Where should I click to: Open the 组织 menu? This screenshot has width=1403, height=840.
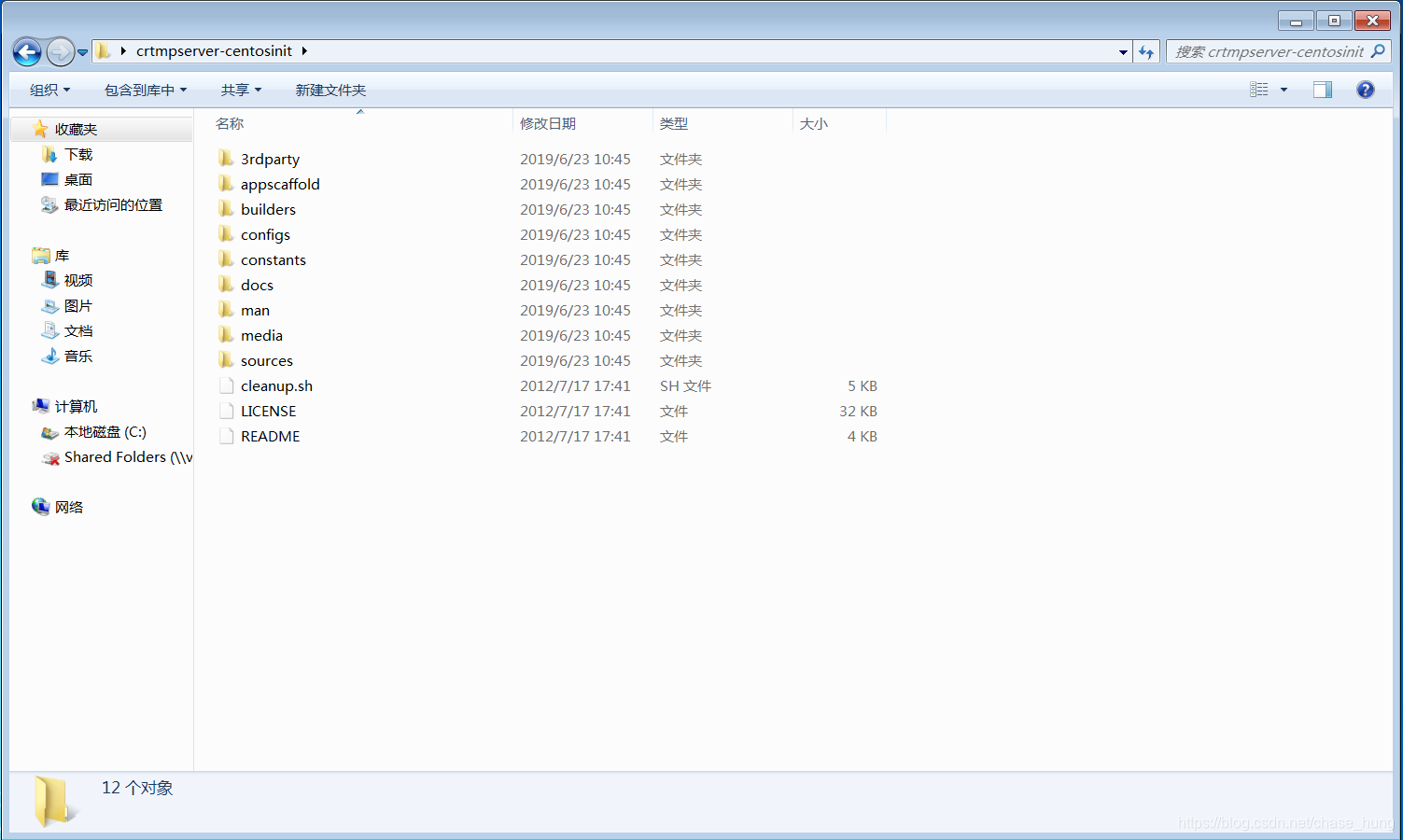49,91
